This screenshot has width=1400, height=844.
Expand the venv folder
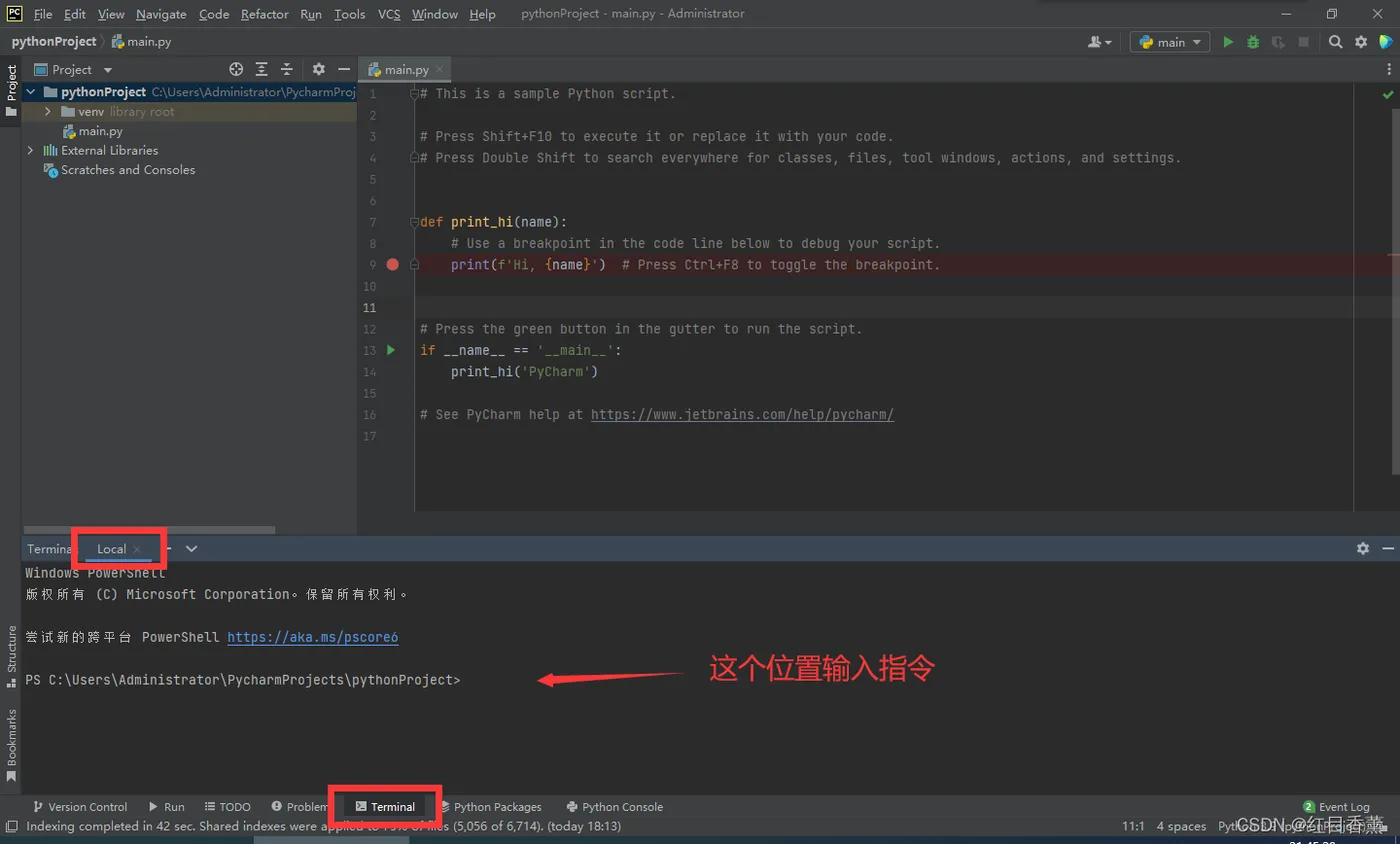(47, 112)
